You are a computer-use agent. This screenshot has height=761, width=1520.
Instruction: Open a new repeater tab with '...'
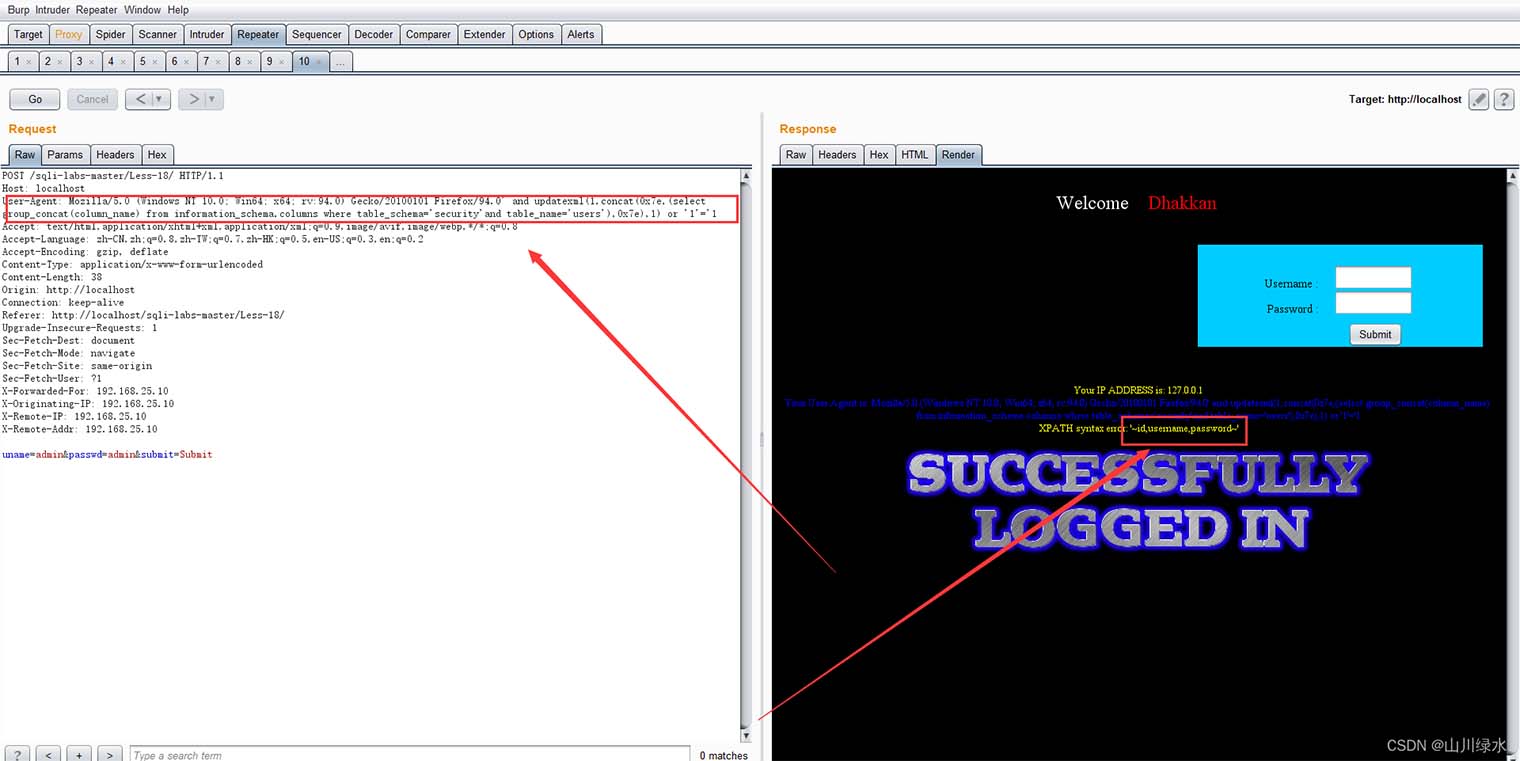click(x=340, y=62)
